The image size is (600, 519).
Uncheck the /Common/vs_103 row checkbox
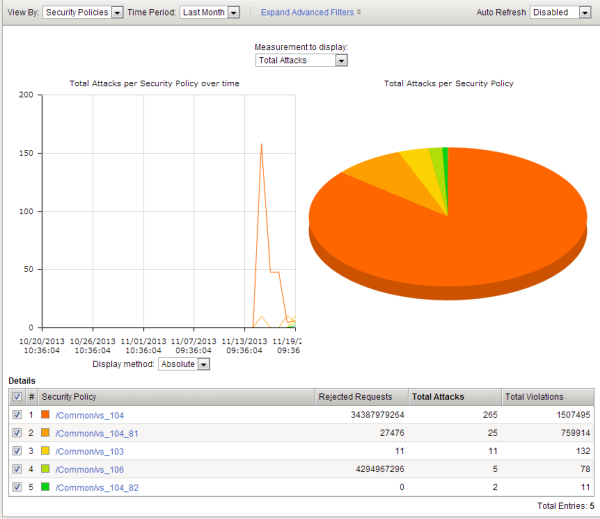click(x=16, y=451)
